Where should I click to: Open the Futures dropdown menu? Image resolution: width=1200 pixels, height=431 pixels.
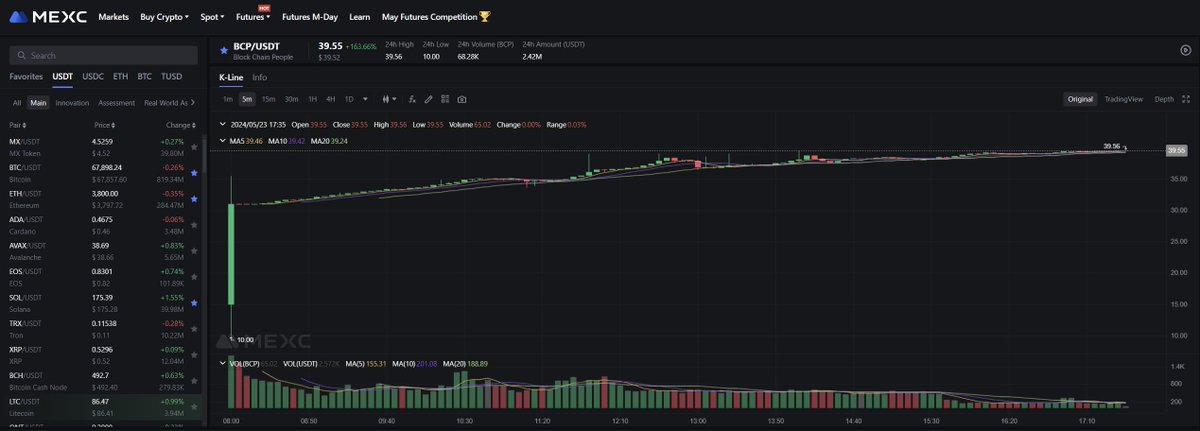pyautogui.click(x=253, y=17)
